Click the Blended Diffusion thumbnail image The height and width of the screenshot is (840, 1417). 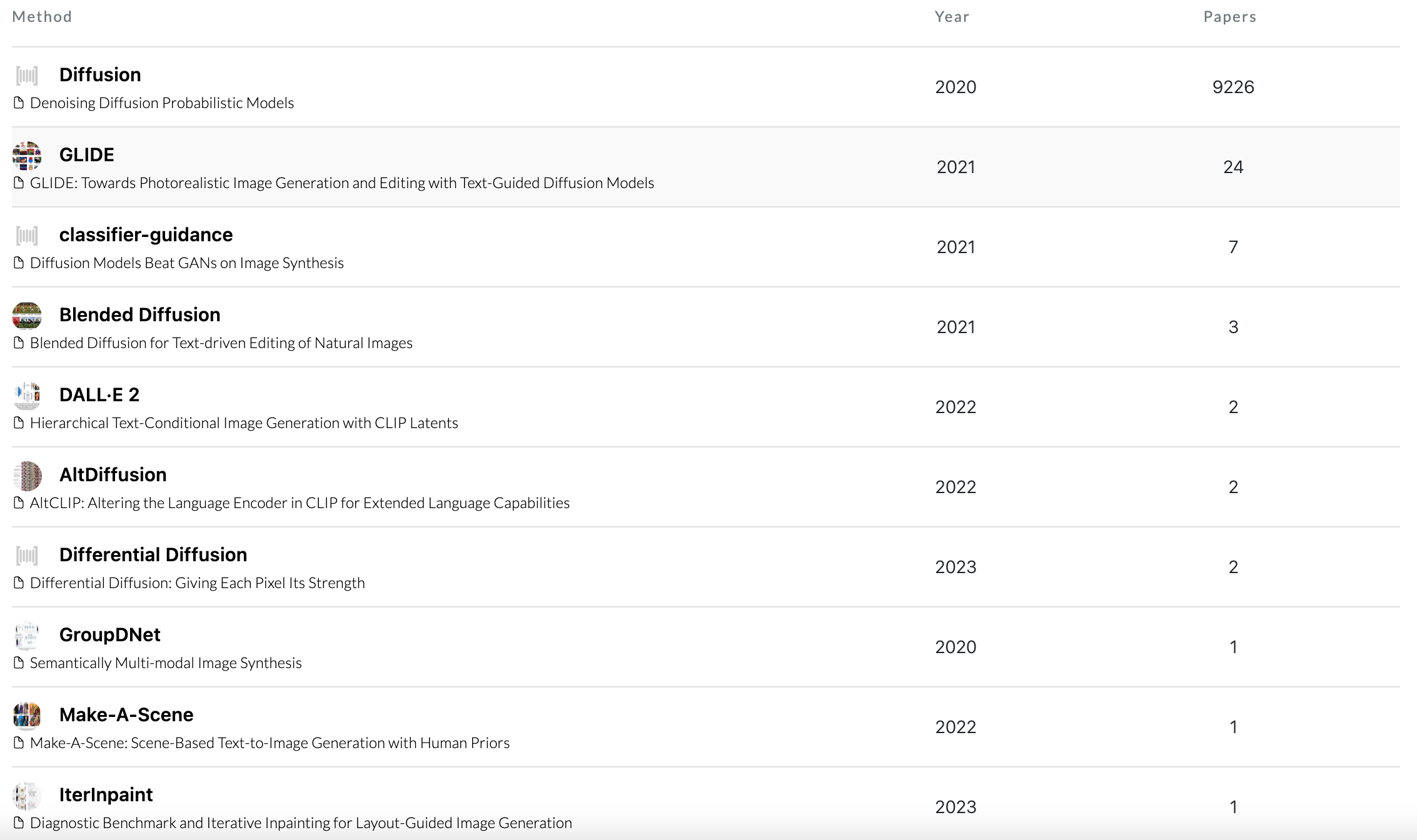(x=27, y=316)
